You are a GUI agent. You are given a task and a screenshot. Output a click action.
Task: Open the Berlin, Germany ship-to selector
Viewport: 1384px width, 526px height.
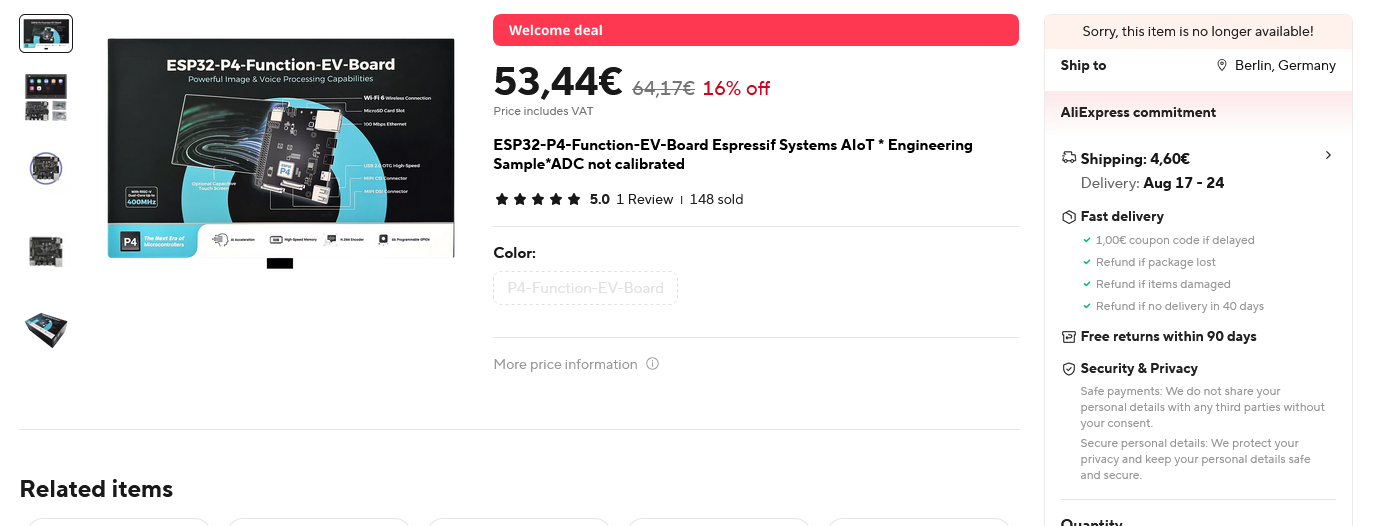point(1276,65)
